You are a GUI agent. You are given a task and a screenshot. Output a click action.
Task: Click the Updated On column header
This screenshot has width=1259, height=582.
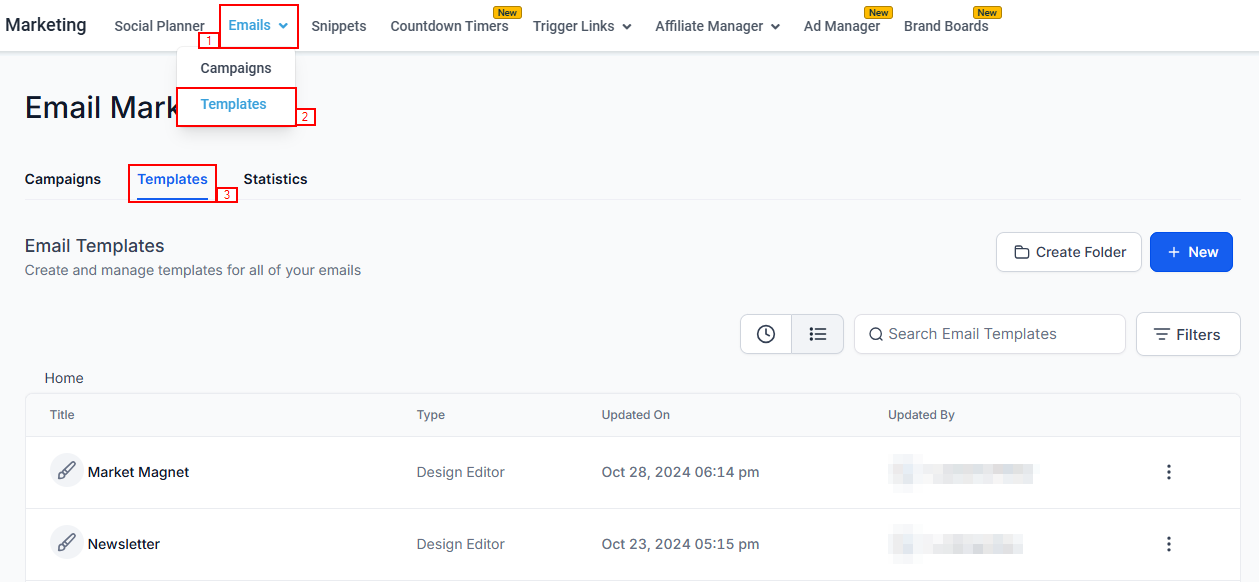[x=636, y=414]
